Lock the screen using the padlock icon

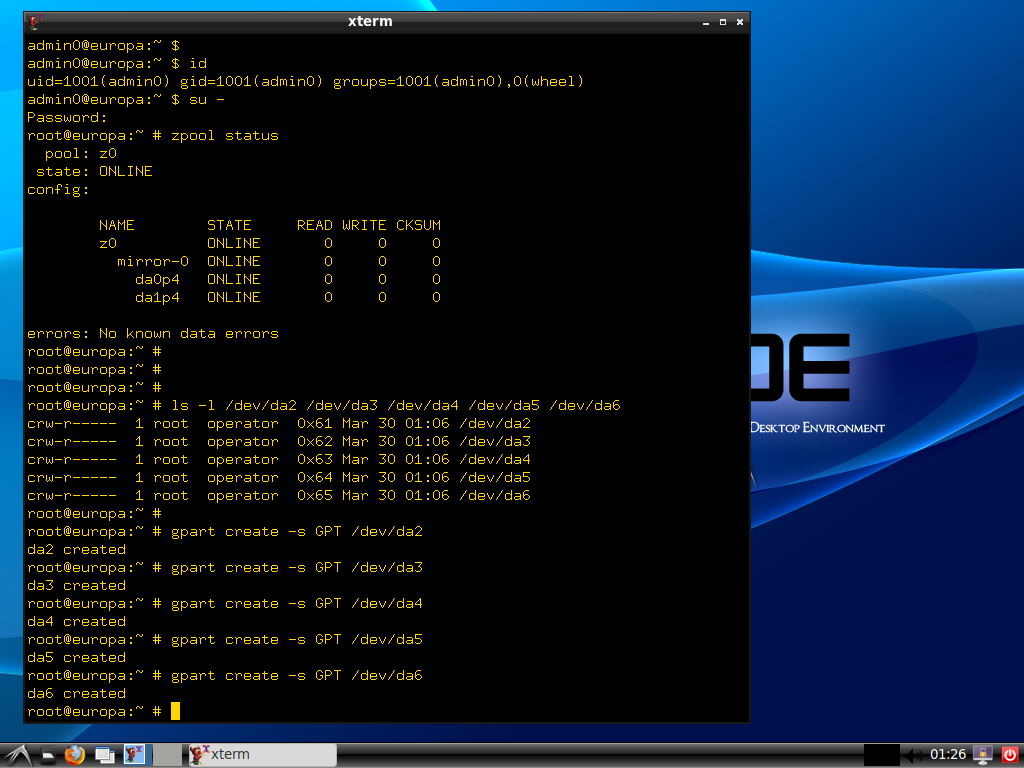pos(983,754)
